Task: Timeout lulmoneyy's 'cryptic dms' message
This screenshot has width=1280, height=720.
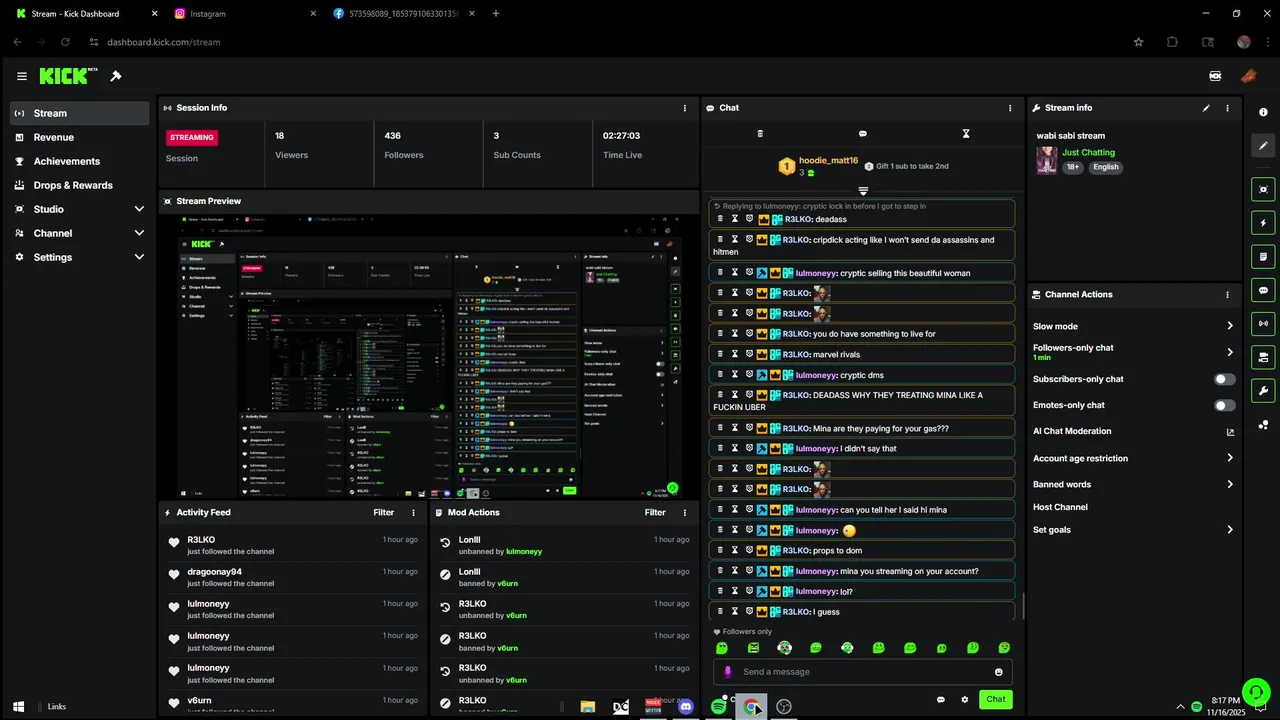Action: (734, 375)
